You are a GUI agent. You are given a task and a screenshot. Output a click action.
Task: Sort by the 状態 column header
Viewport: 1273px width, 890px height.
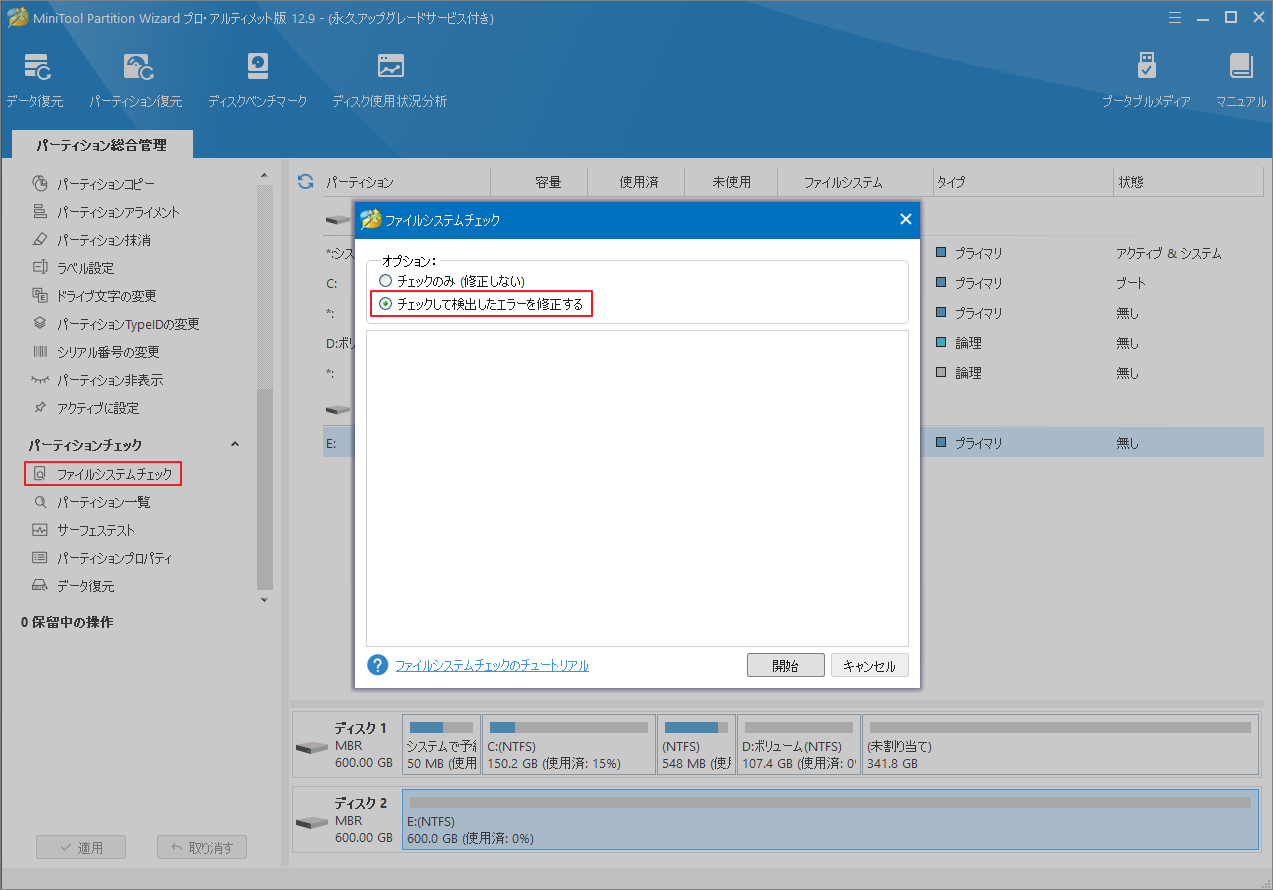point(1131,182)
